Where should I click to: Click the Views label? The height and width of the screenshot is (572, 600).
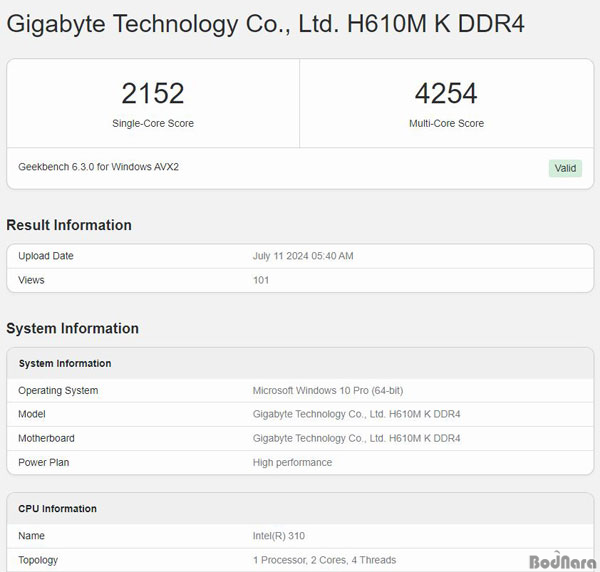31,280
